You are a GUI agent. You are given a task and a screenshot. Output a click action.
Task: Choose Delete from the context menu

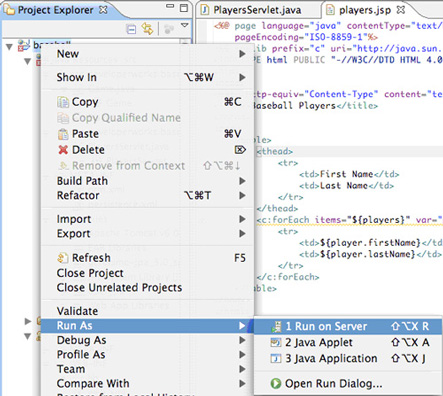pos(147,150)
